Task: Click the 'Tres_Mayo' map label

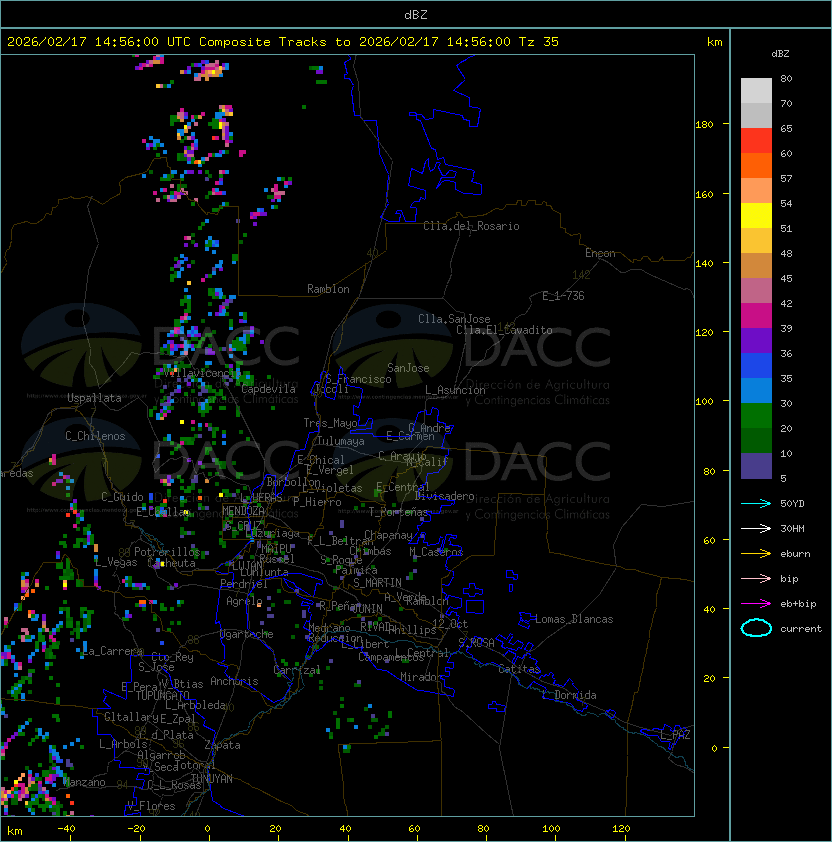Action: pos(330,423)
